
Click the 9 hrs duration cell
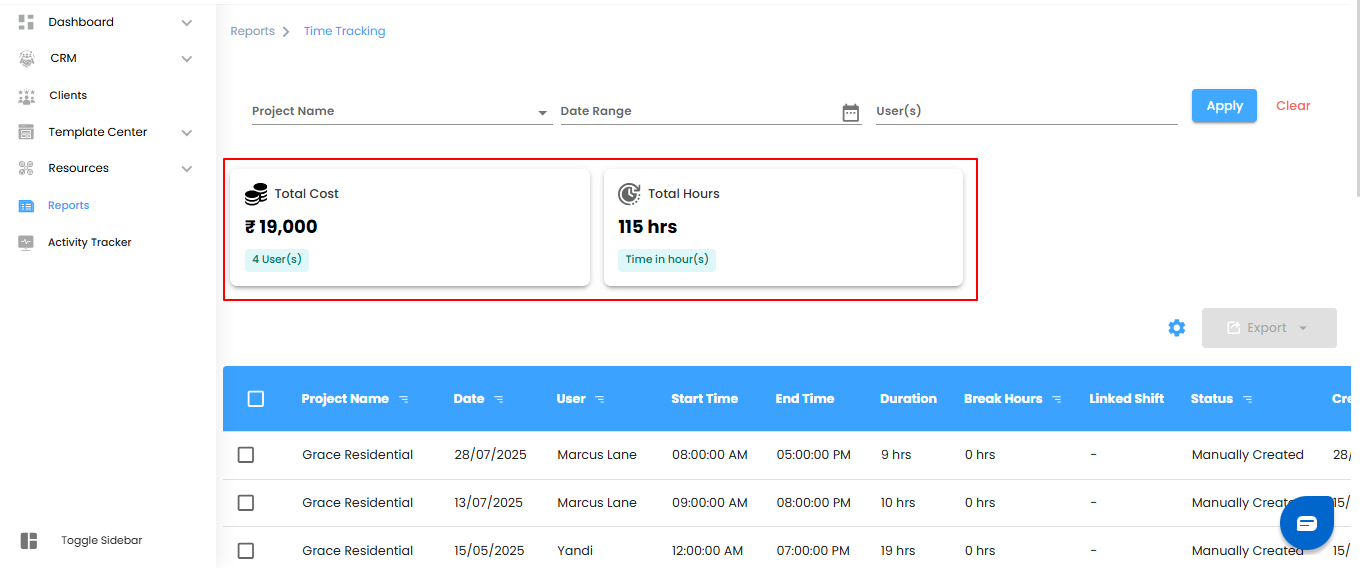tap(896, 455)
